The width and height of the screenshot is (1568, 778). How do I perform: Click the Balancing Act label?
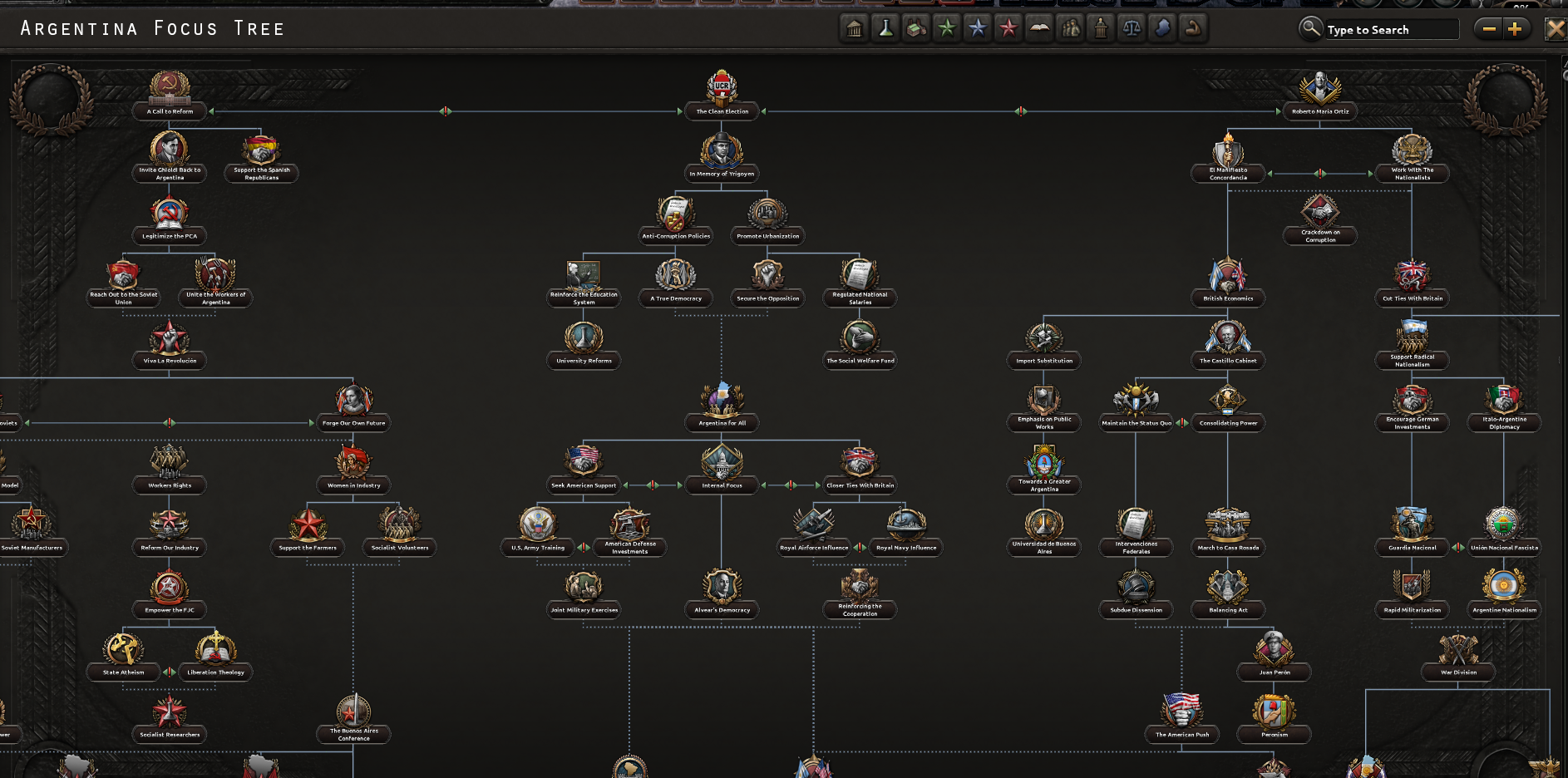[1228, 610]
